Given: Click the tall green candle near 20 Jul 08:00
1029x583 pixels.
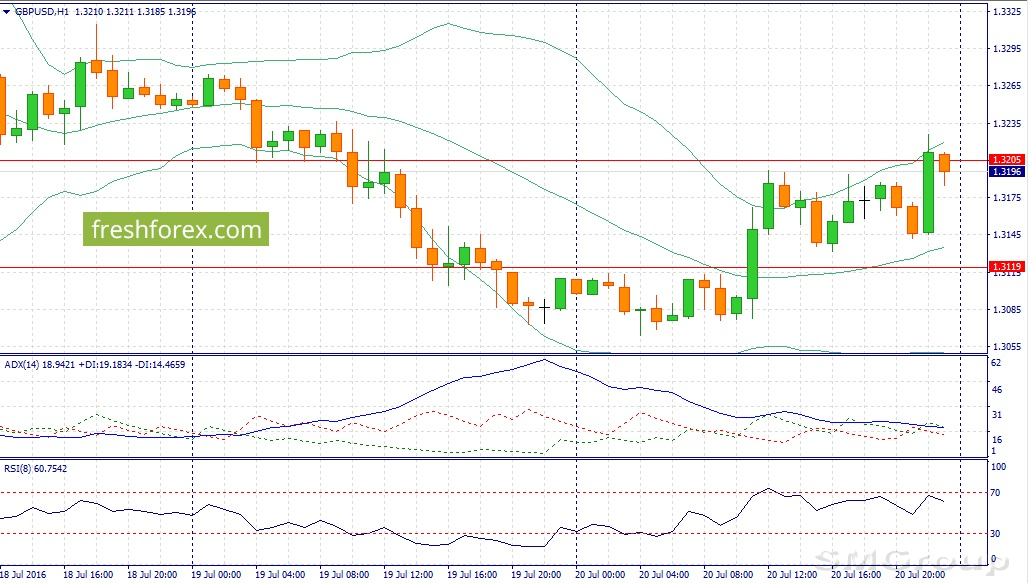Looking at the screenshot, I should point(752,264).
